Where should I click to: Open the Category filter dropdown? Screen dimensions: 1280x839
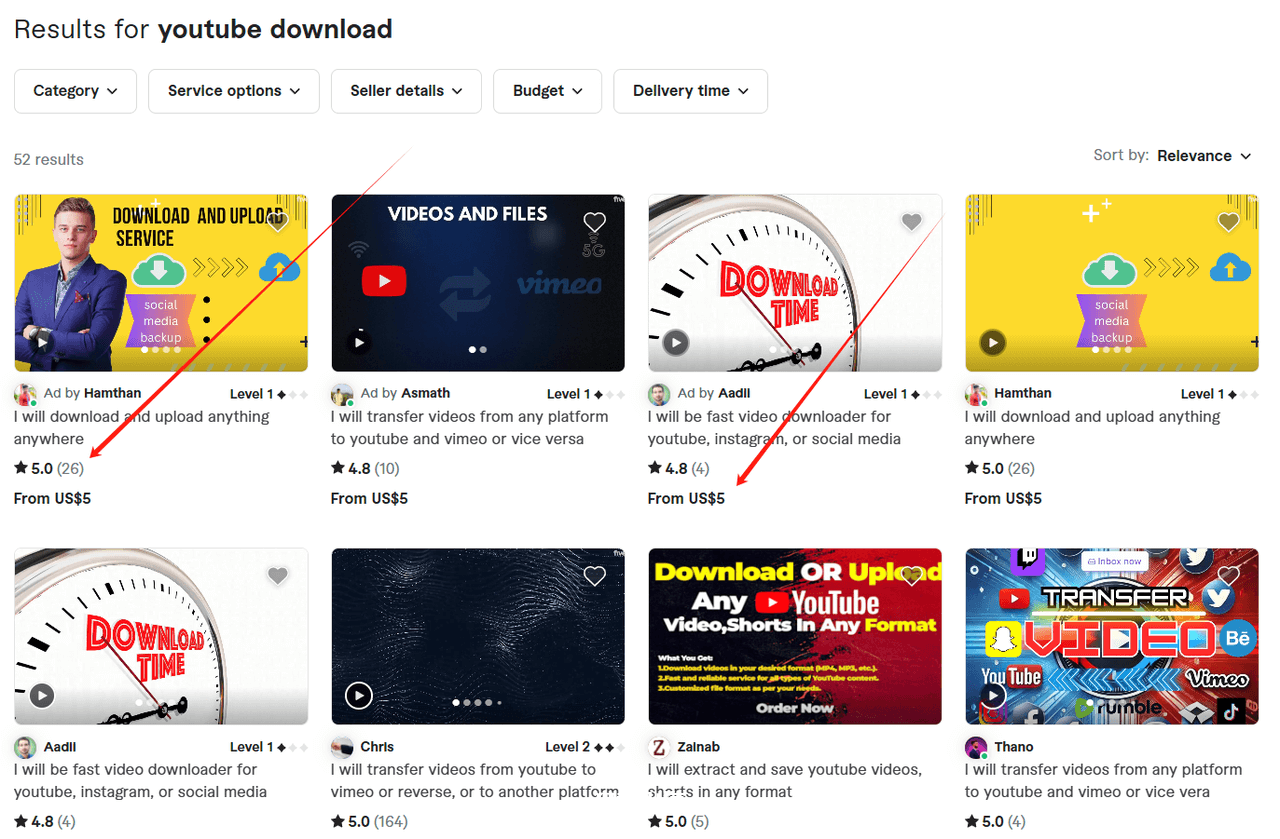[76, 91]
